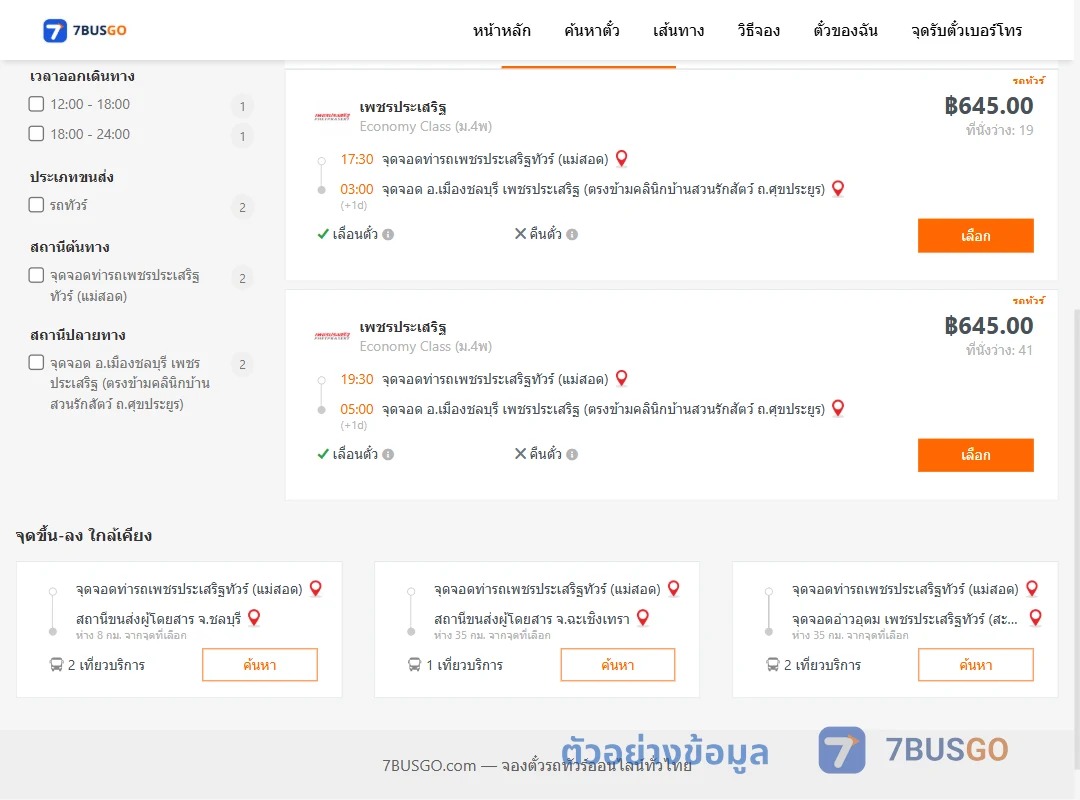This screenshot has height=800, width=1080.
Task: Open map pin for 19:30 departure stop
Action: 621,378
